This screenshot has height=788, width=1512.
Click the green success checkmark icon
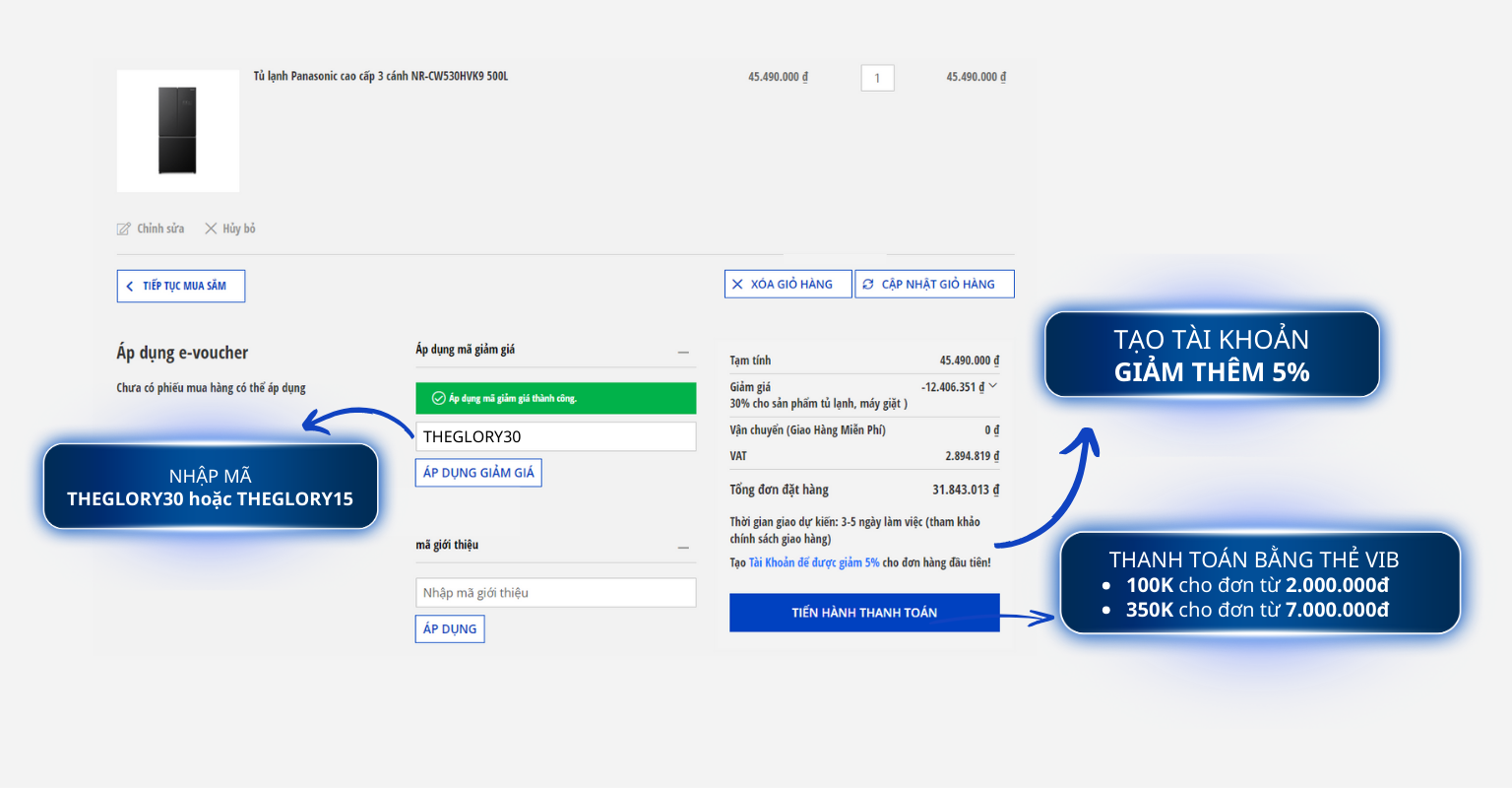pos(439,399)
